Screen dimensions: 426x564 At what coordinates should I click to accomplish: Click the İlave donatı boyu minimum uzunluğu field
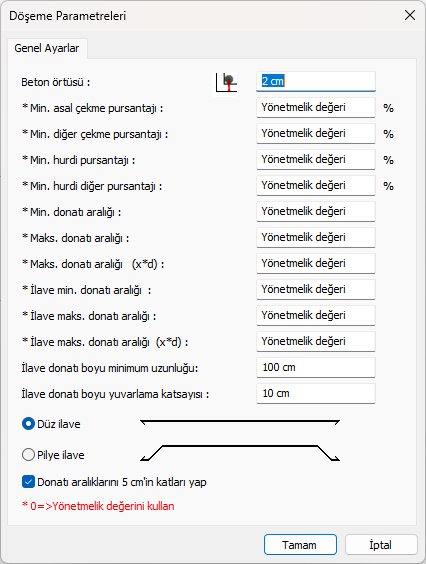click(316, 367)
